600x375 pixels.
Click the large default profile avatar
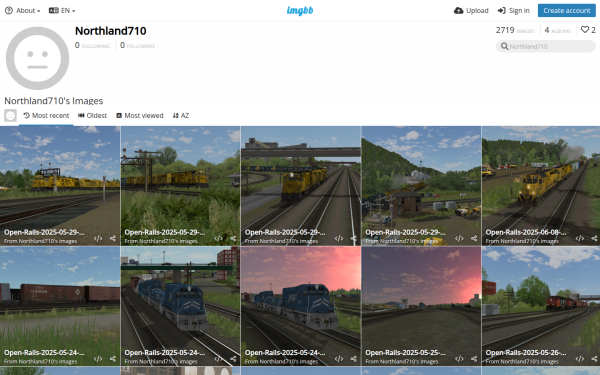(x=38, y=58)
